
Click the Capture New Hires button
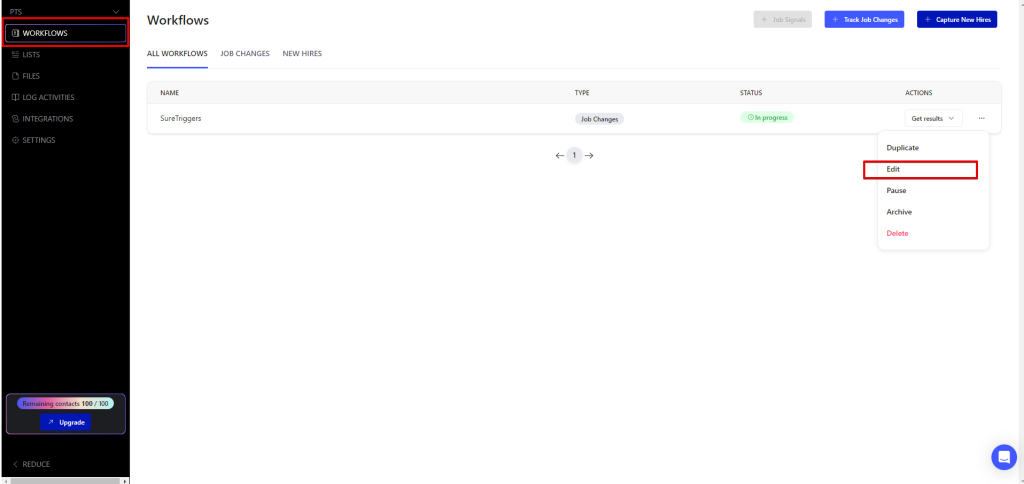coord(956,19)
